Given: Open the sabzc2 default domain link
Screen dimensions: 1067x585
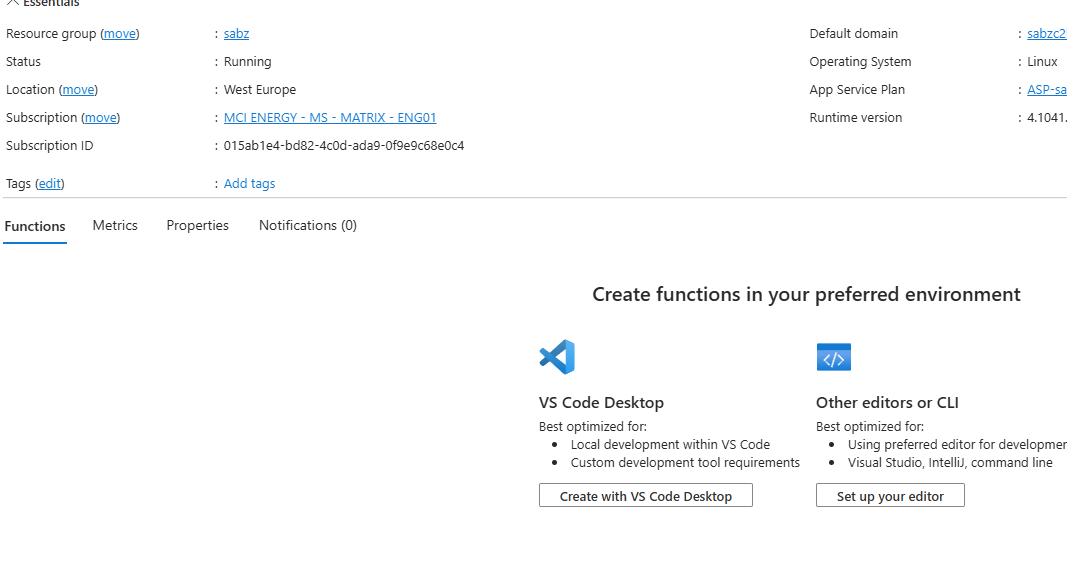Looking at the screenshot, I should 1047,33.
